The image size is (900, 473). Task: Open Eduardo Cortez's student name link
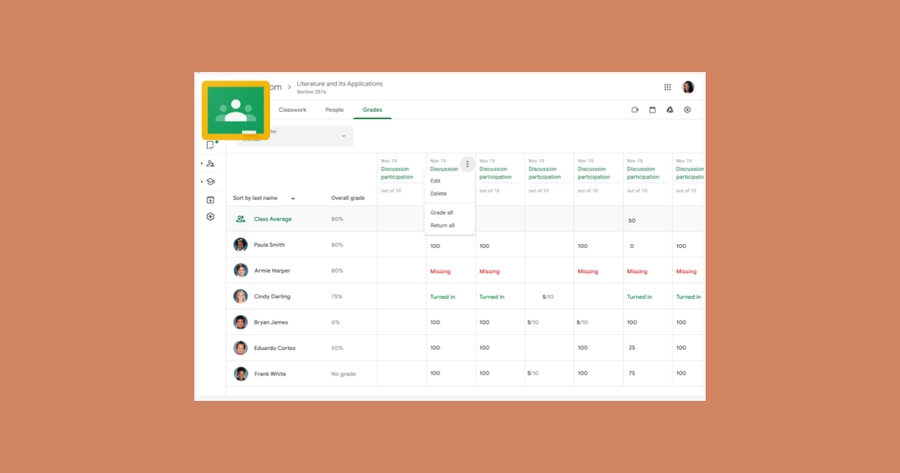(x=274, y=348)
